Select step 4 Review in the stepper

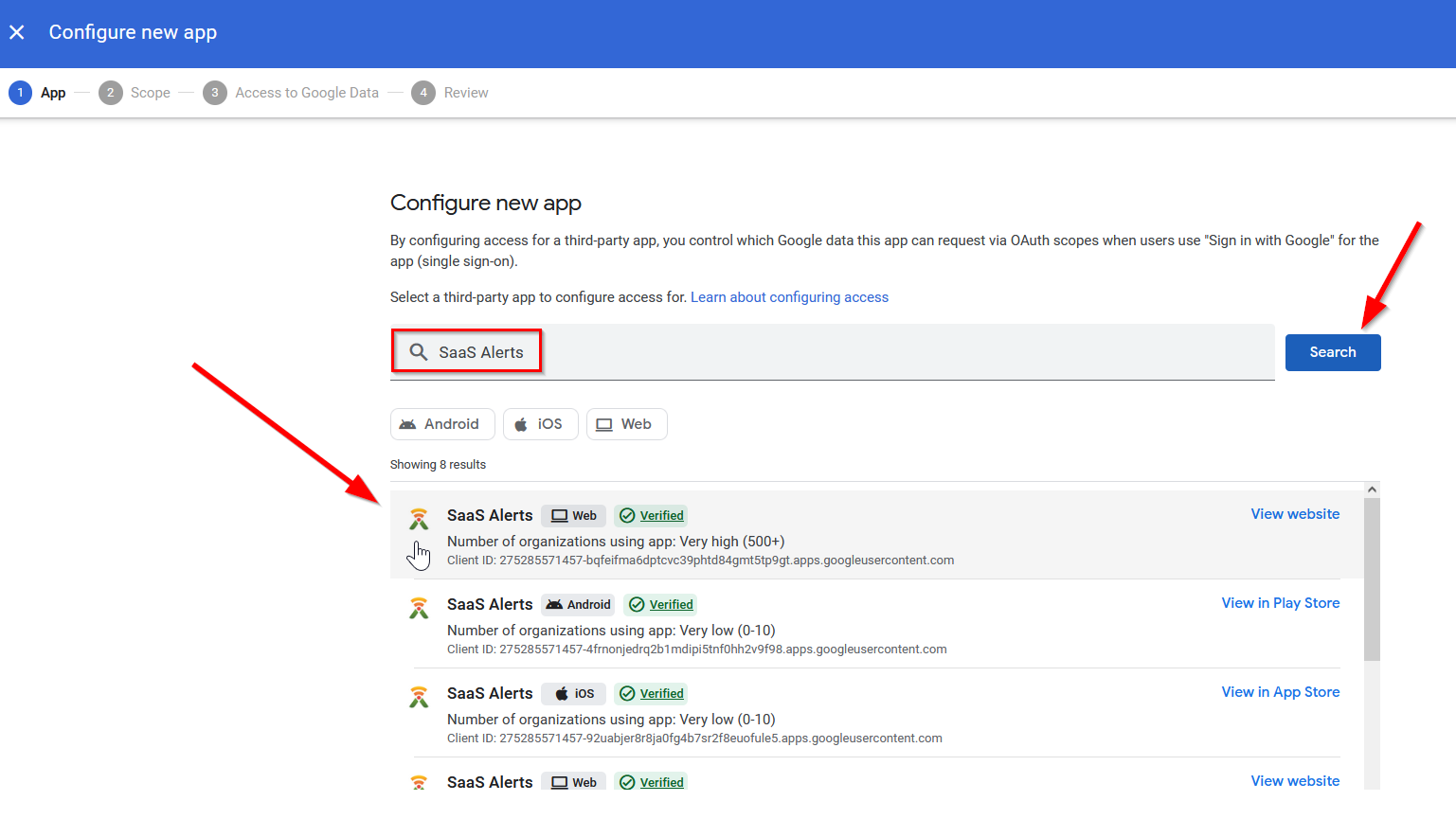coord(450,92)
